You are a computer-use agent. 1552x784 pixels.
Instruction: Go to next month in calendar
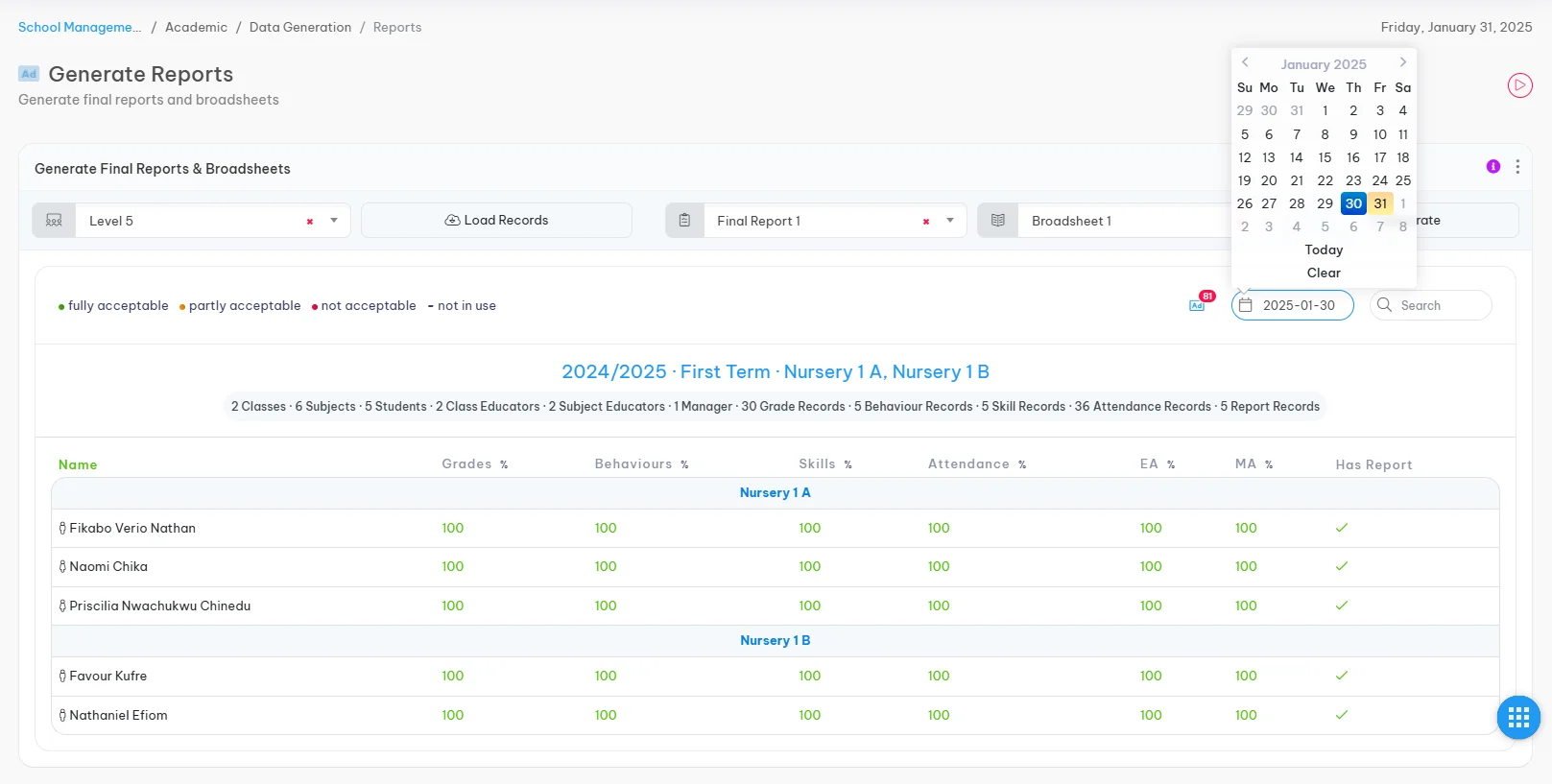(x=1402, y=62)
